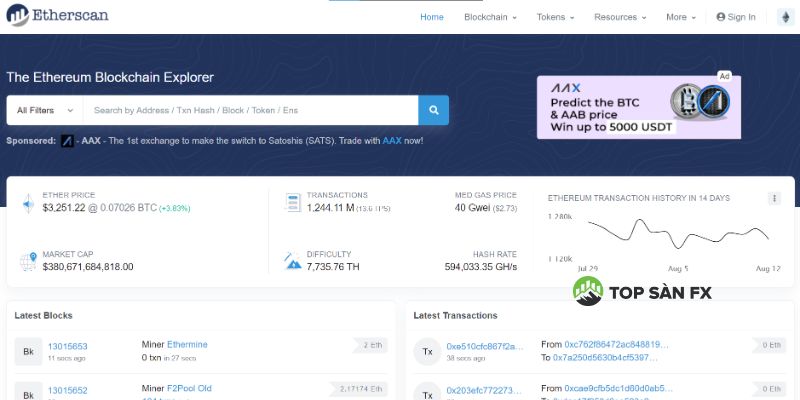Click the 1,244.11 M transactions value
This screenshot has height=400, width=800.
pos(330,208)
